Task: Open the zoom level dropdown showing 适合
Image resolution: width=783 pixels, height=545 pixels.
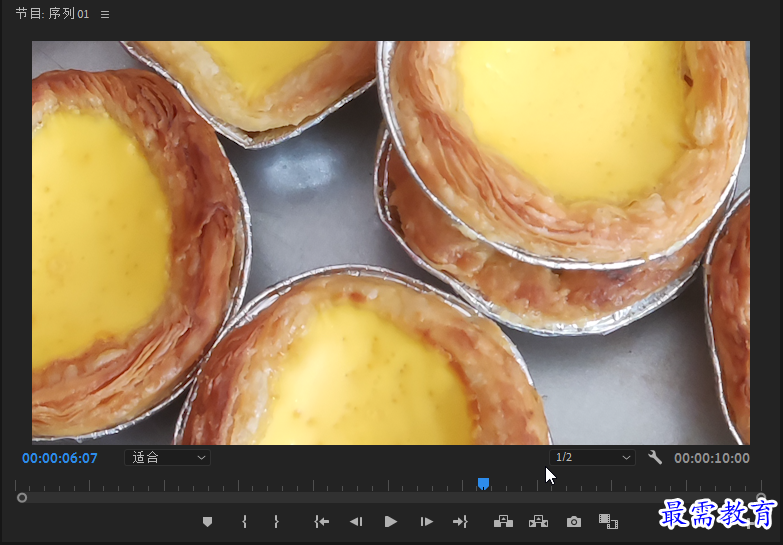Action: [167, 458]
